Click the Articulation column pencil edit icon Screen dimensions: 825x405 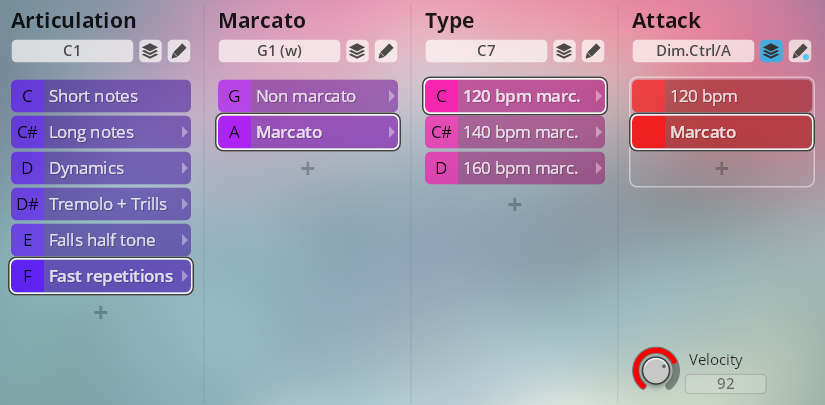pyautogui.click(x=178, y=51)
